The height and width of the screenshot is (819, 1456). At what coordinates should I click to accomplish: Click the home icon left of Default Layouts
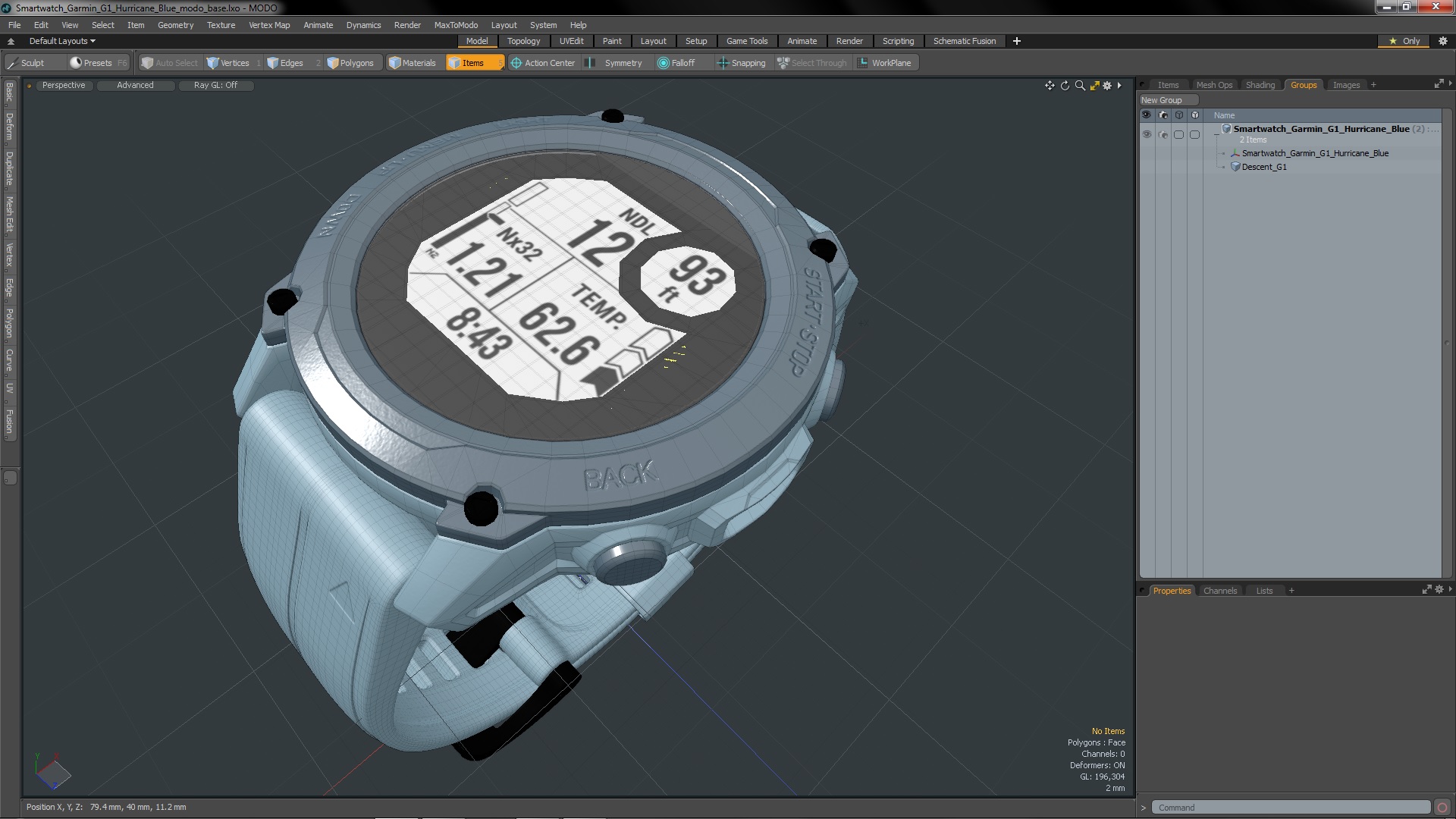[11, 41]
